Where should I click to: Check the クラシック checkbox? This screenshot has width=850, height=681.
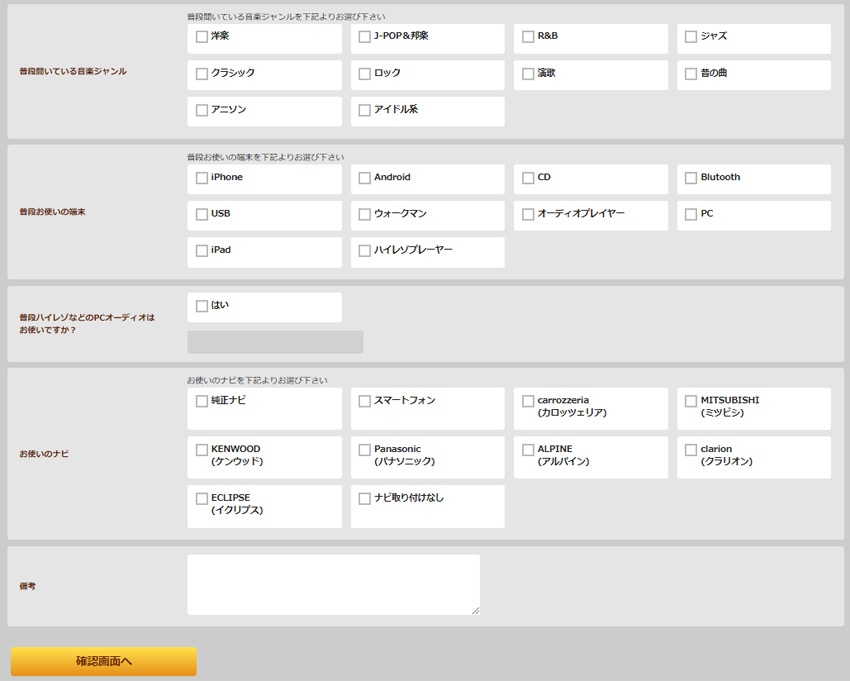click(x=202, y=74)
